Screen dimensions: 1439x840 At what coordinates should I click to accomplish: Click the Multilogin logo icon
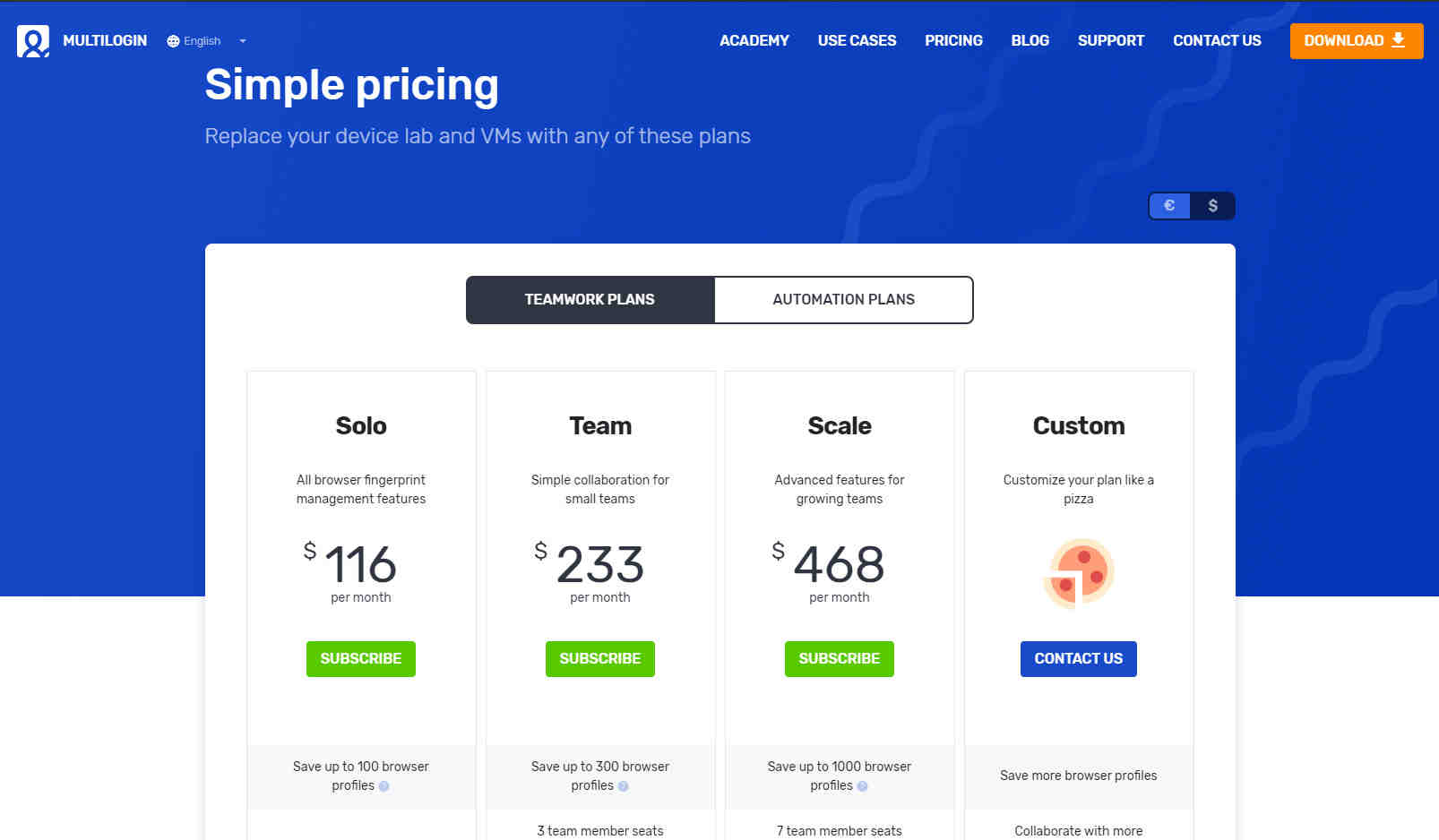pos(33,41)
